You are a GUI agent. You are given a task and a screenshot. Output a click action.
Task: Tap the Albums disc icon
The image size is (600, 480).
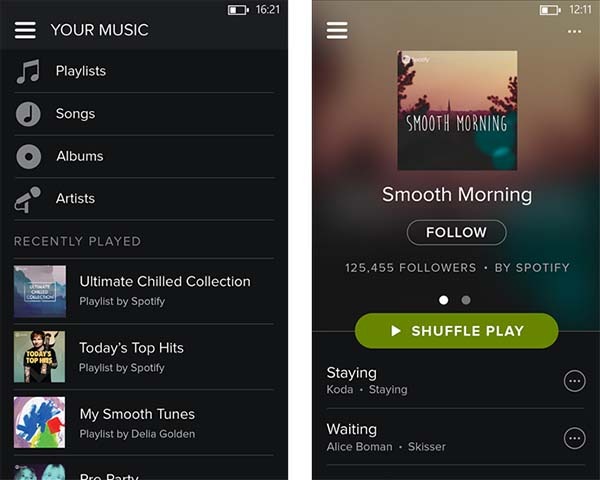[28, 157]
